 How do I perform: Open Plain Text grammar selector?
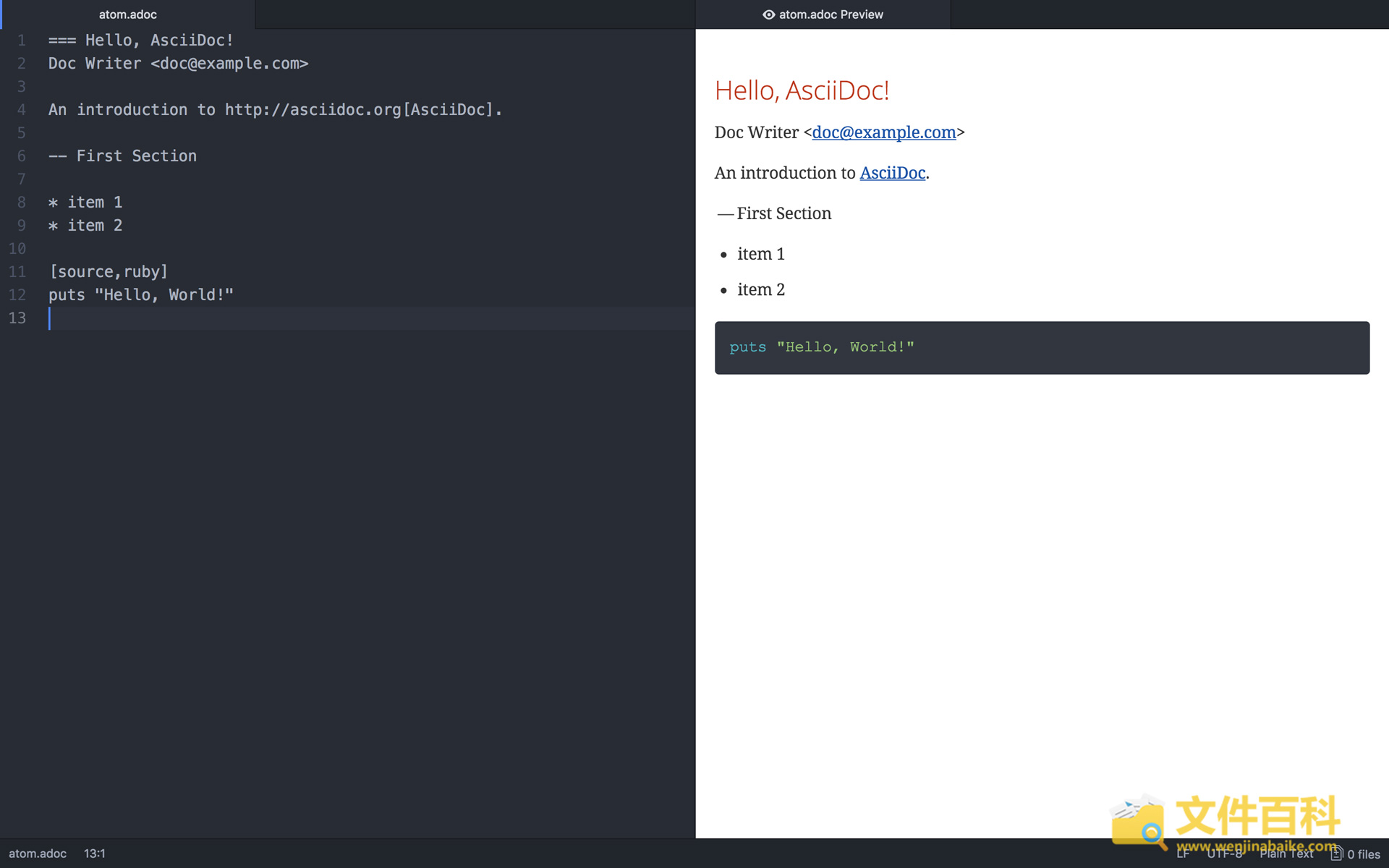[x=1286, y=854]
